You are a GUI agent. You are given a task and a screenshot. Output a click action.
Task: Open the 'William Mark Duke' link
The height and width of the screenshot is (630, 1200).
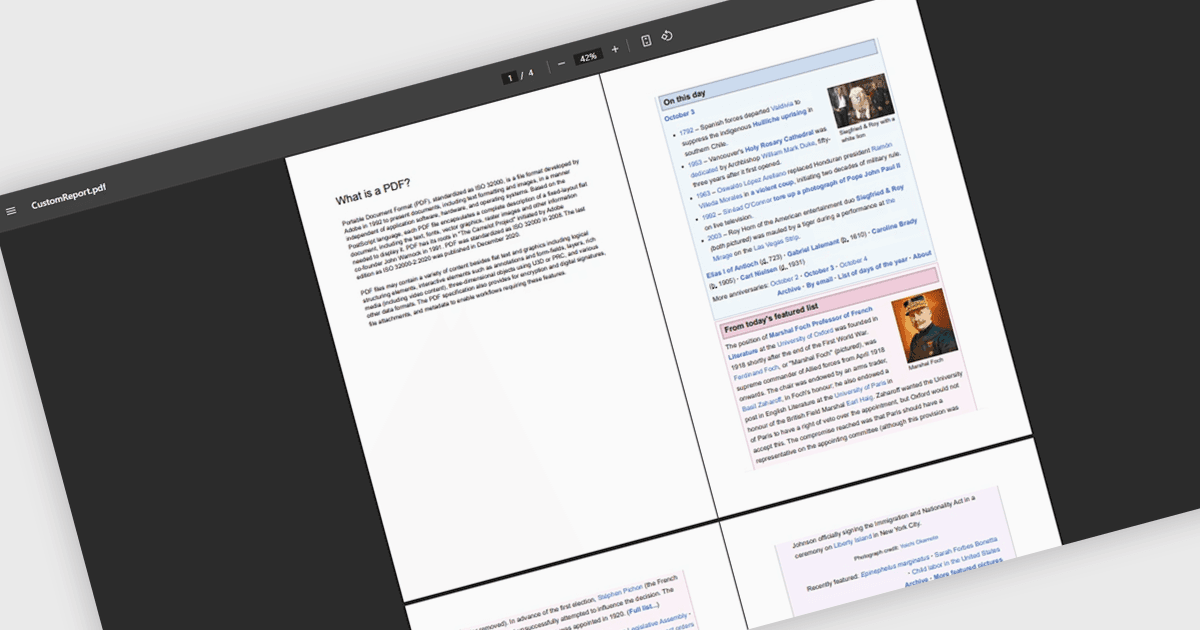(789, 152)
